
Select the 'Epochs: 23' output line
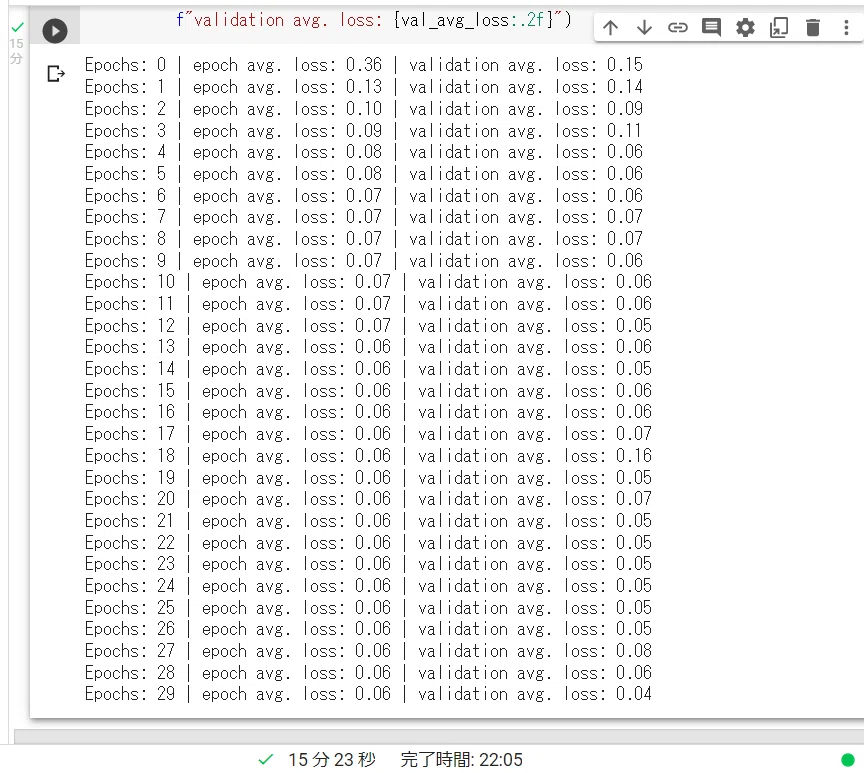click(x=368, y=564)
